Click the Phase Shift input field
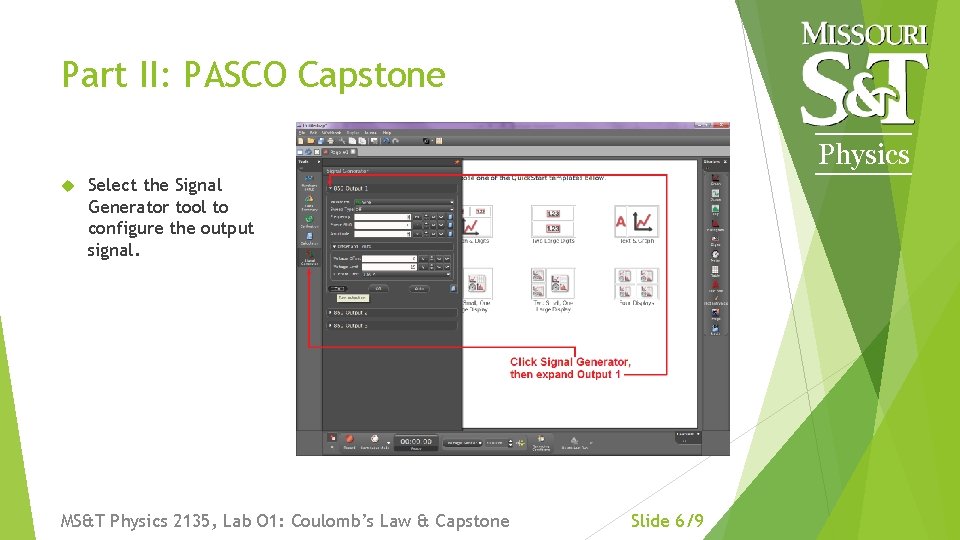 [383, 225]
